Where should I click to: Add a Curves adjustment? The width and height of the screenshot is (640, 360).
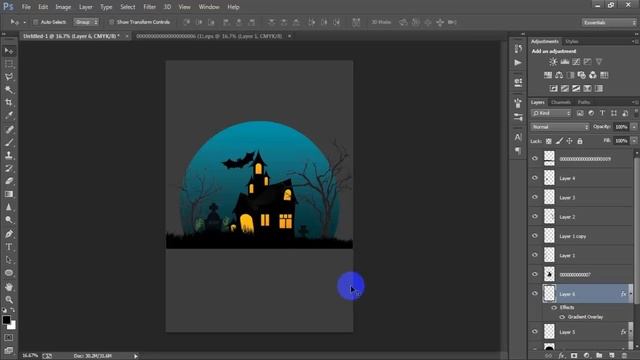576,62
